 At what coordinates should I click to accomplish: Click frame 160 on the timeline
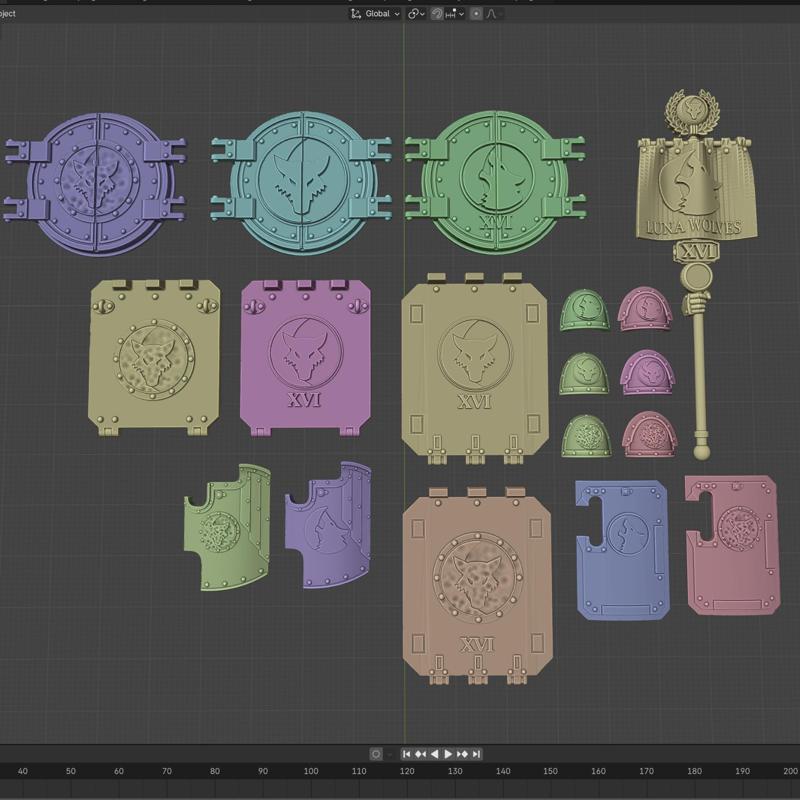click(598, 771)
